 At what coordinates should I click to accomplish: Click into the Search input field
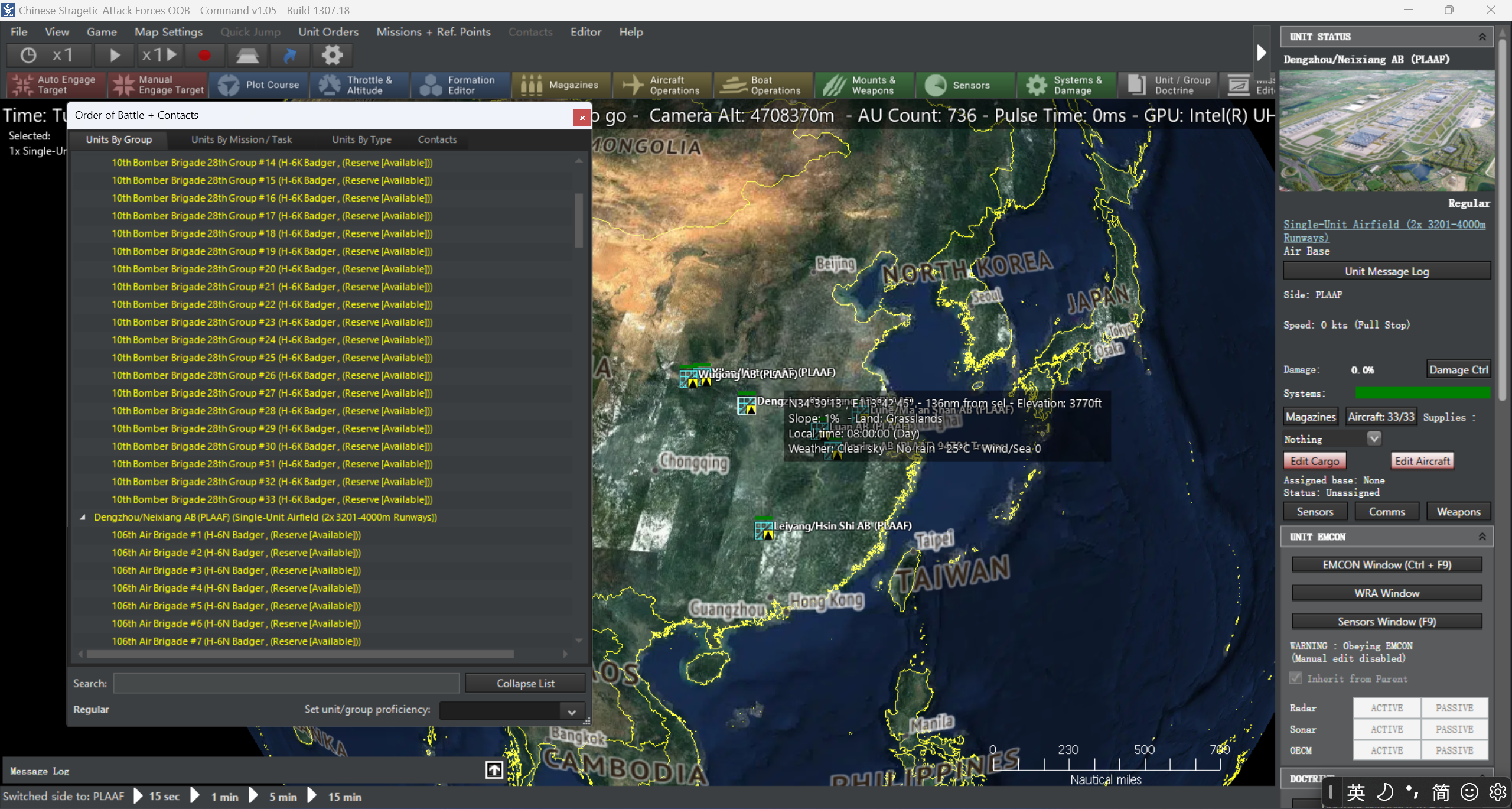click(x=286, y=683)
